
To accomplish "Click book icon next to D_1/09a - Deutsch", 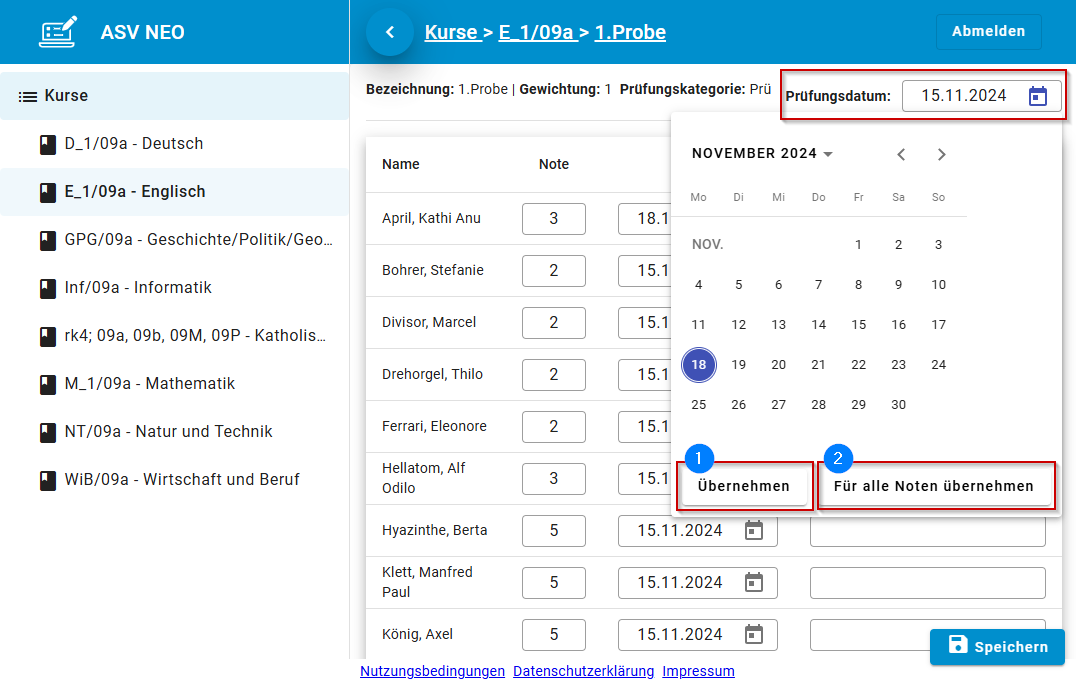I will pyautogui.click(x=48, y=145).
